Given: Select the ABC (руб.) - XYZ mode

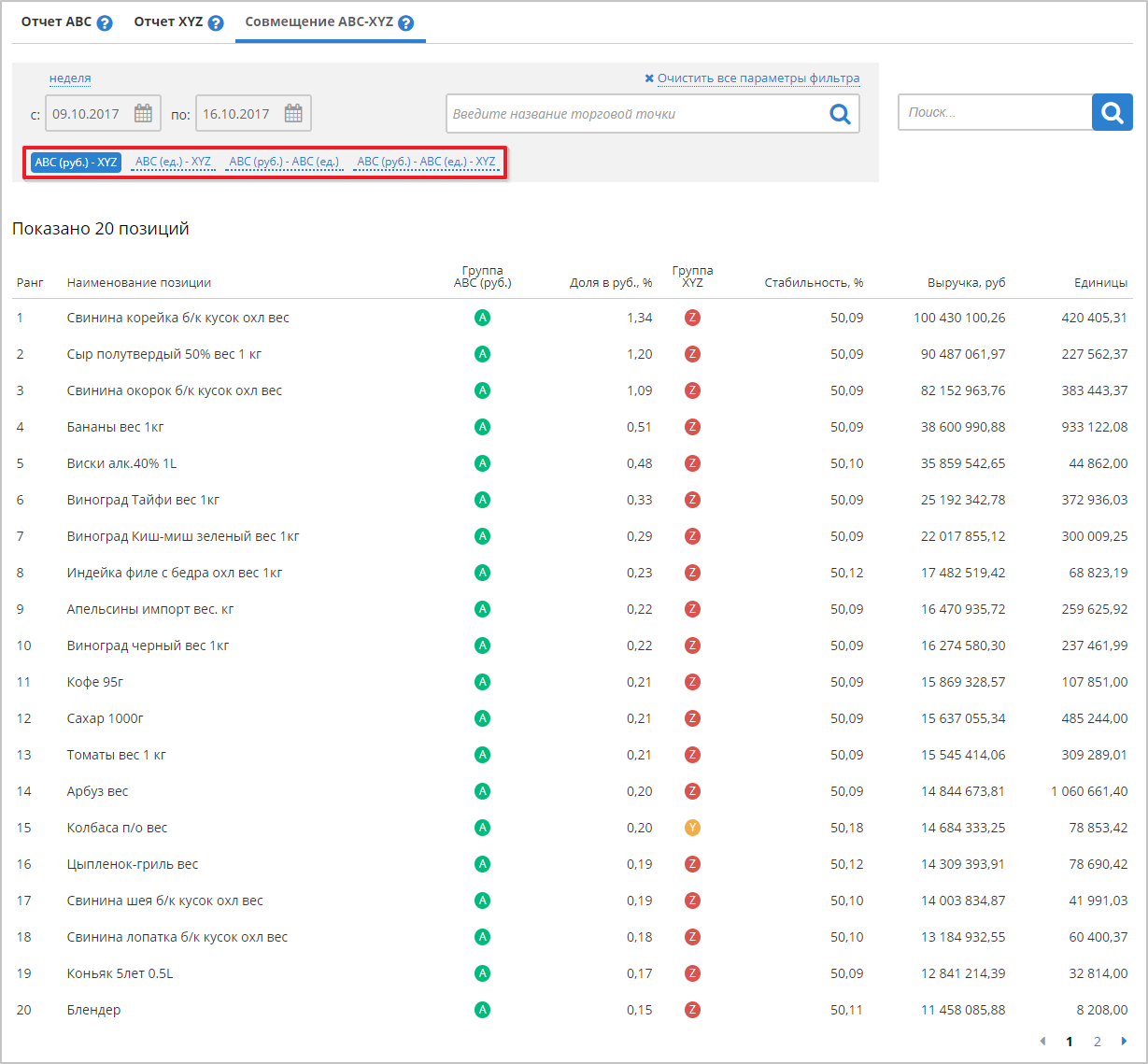Looking at the screenshot, I should click(x=76, y=163).
